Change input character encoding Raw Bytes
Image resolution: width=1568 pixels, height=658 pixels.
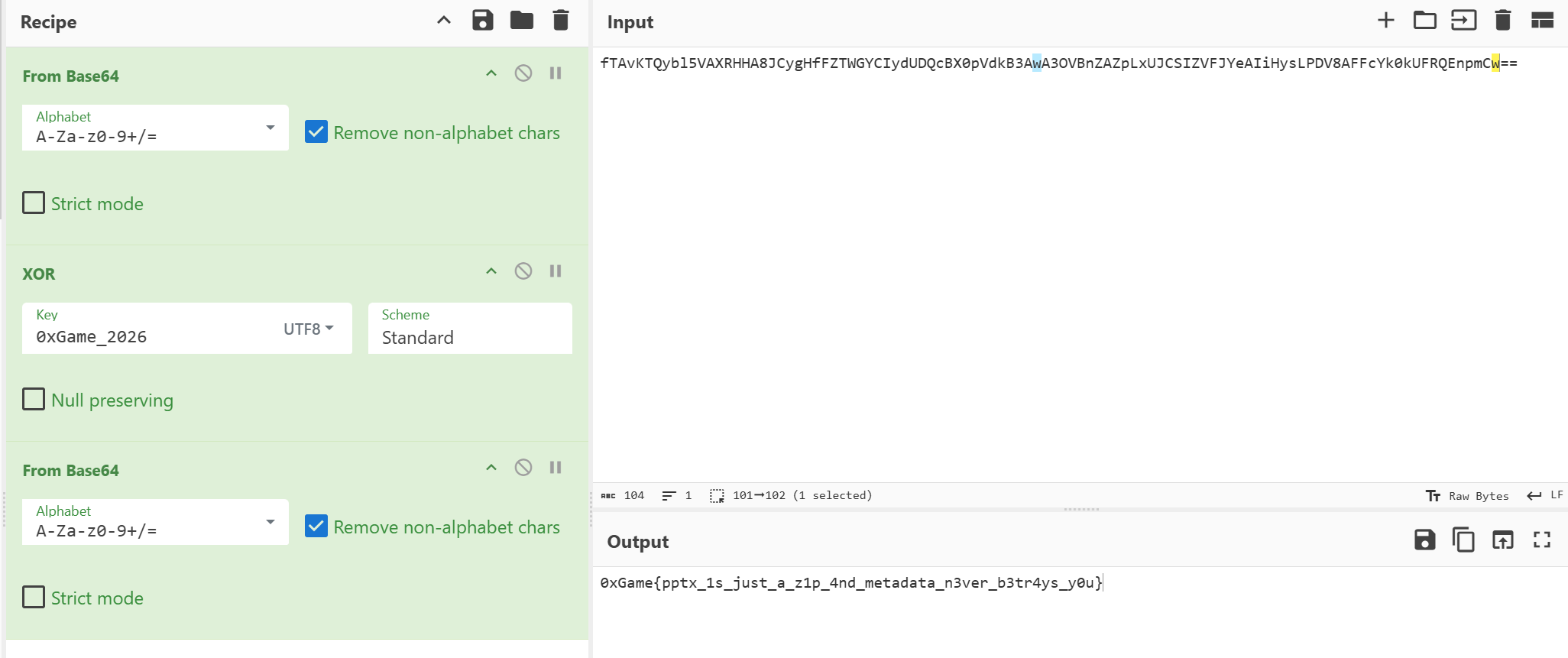coord(1467,496)
